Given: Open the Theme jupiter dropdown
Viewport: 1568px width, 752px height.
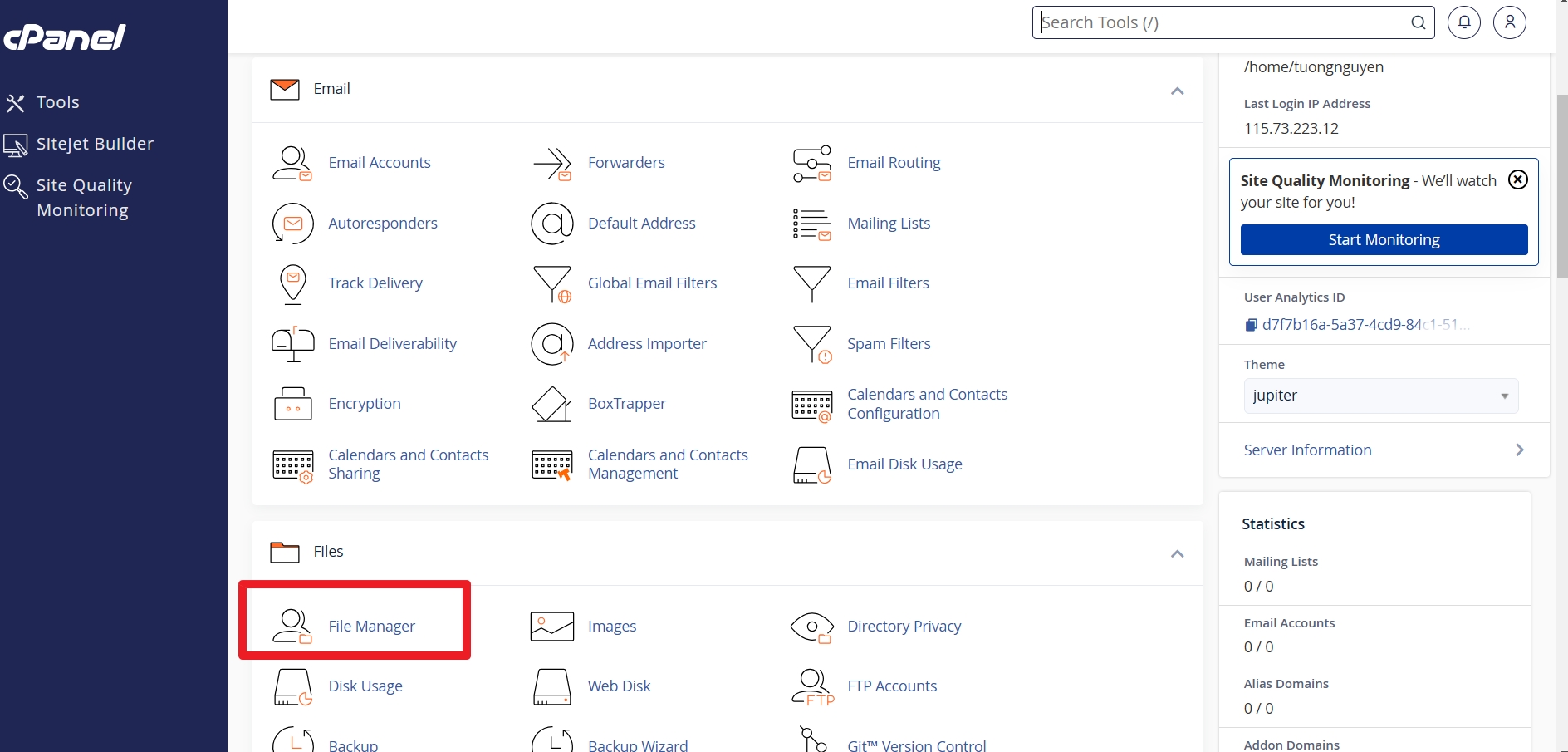Looking at the screenshot, I should pos(1381,396).
